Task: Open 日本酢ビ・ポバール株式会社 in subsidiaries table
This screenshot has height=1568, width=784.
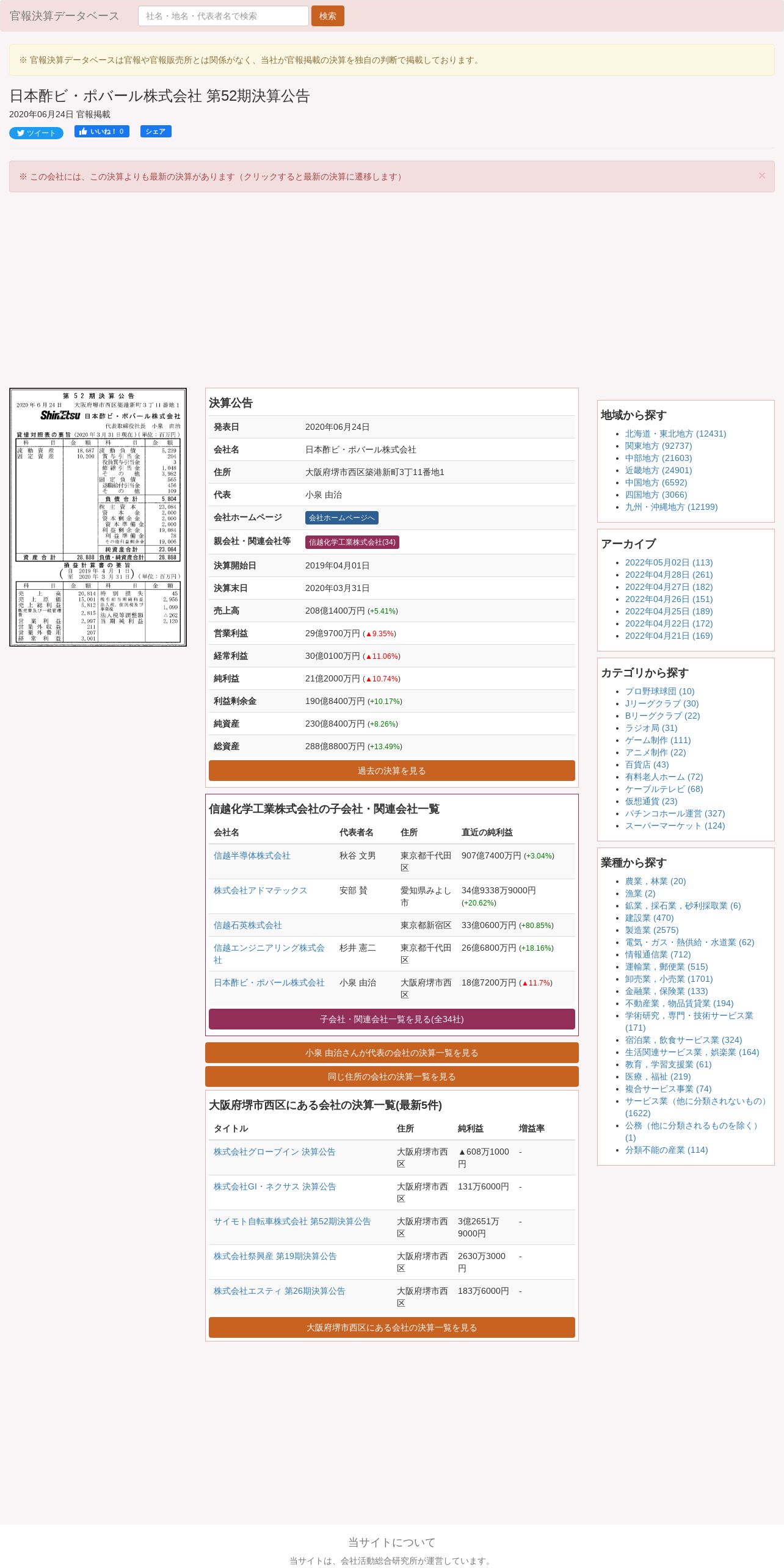Action: click(x=269, y=982)
